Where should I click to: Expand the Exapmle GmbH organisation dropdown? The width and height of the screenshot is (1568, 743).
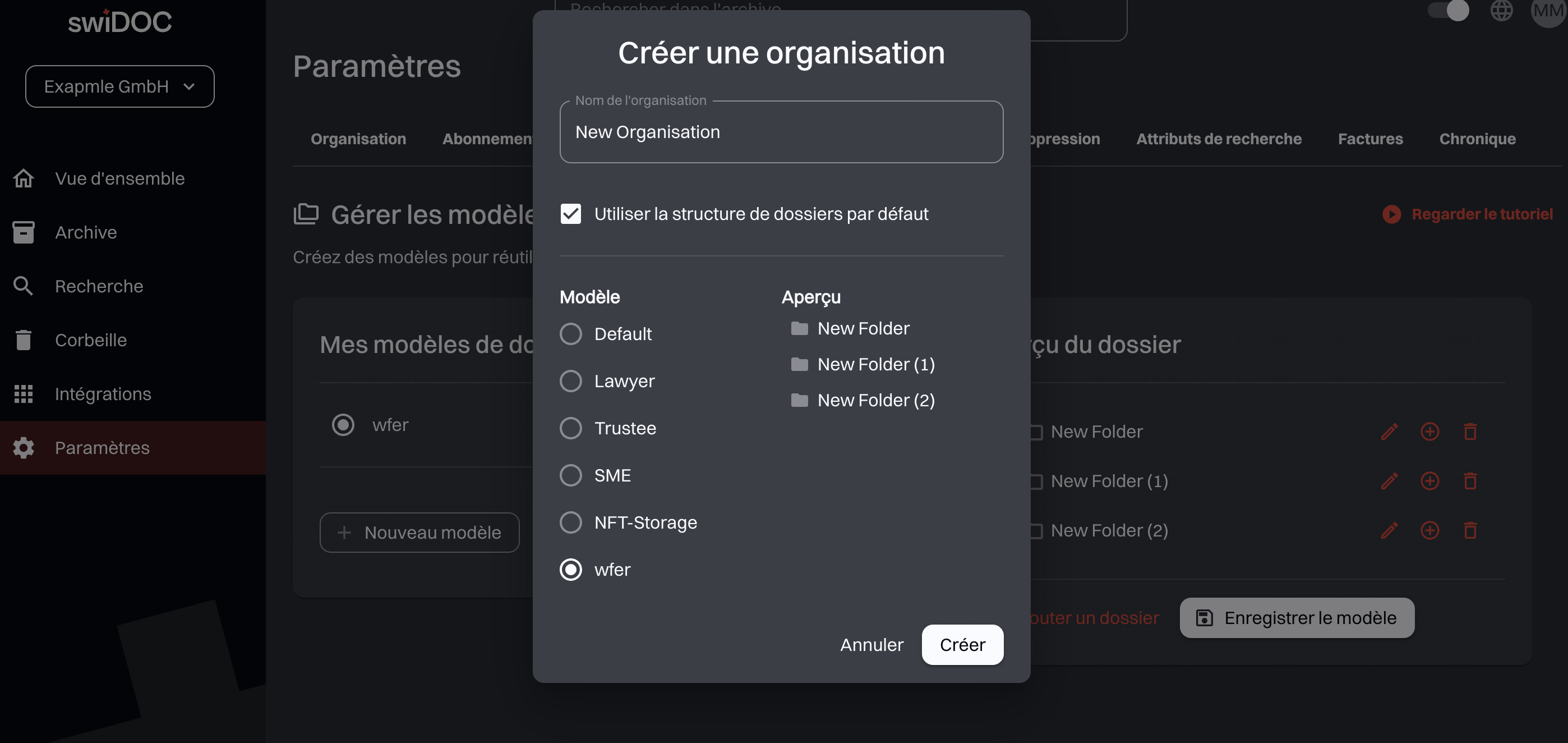[x=119, y=86]
